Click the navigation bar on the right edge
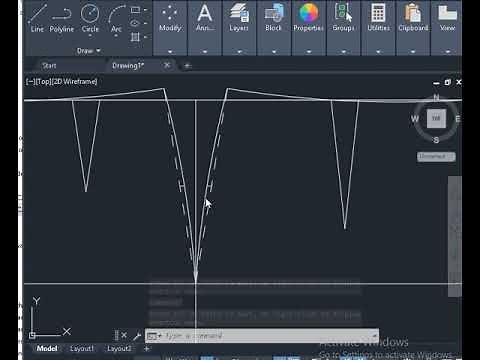 point(455,236)
